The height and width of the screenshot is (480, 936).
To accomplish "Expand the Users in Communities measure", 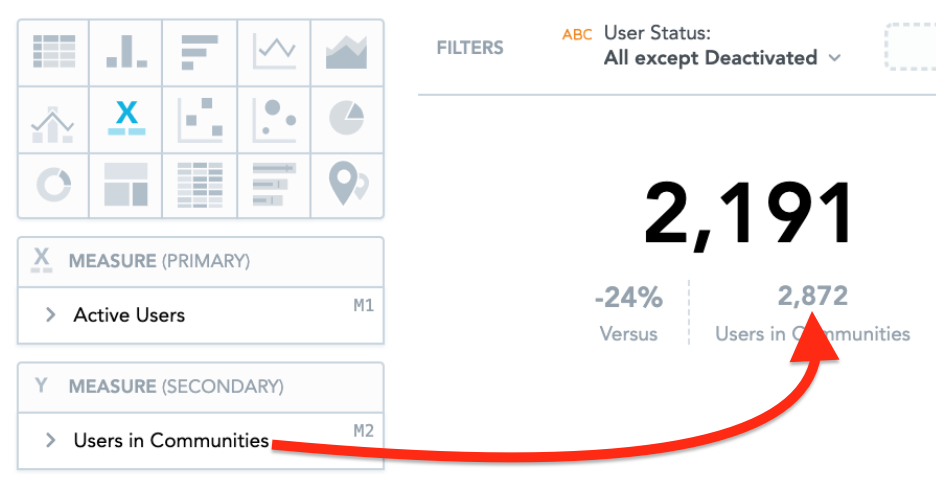I will [50, 441].
